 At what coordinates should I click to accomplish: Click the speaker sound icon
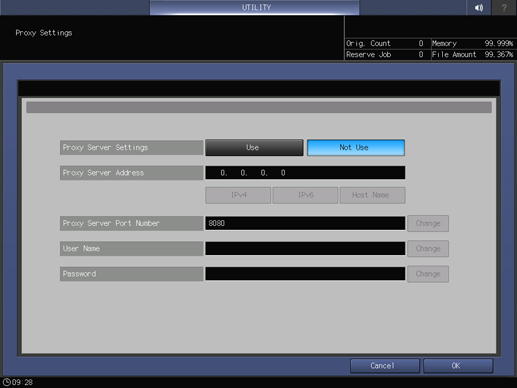pos(479,7)
